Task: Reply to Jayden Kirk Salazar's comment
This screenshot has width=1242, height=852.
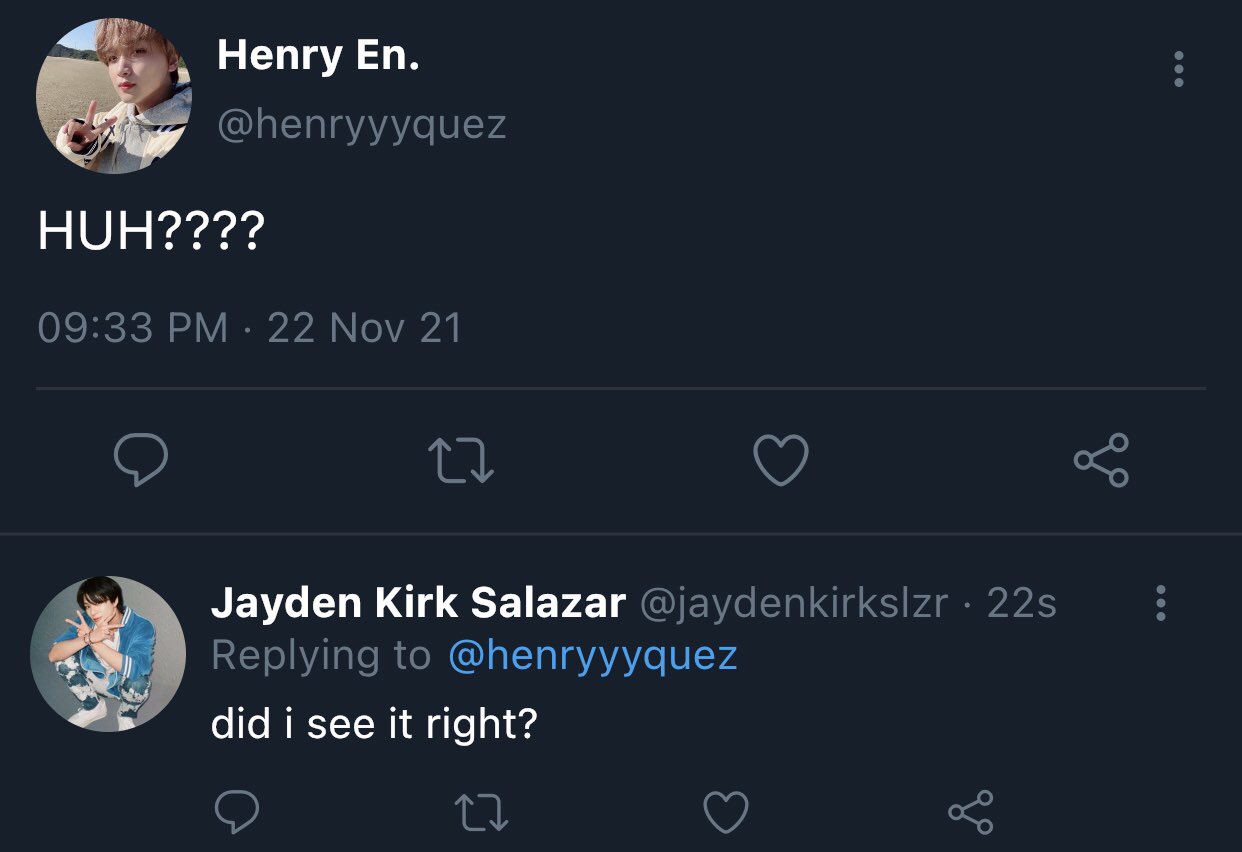Action: 237,811
